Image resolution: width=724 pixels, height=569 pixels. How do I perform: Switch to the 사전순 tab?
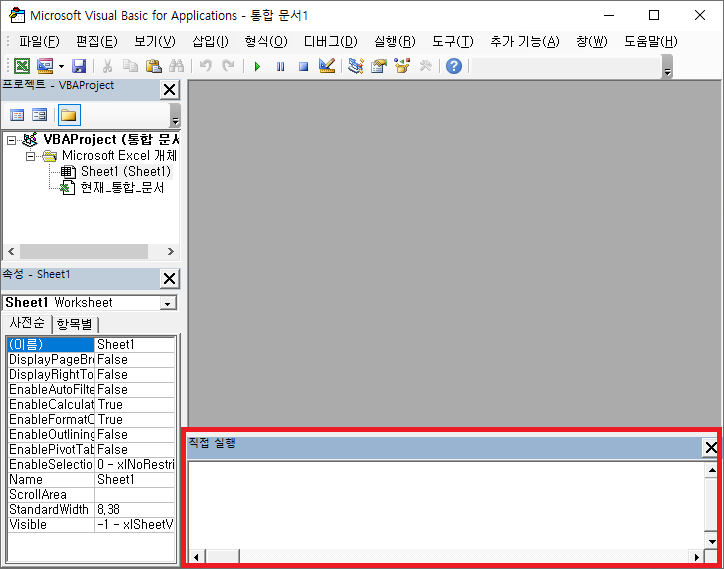click(27, 323)
